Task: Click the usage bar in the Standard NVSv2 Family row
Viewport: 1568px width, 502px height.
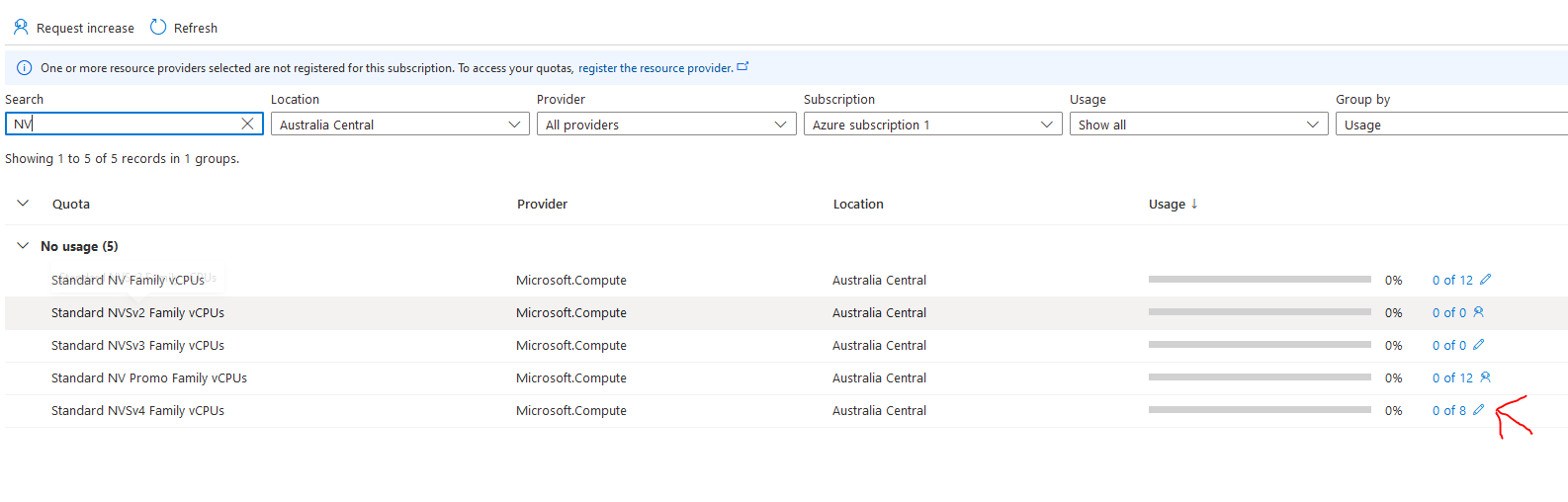Action: (x=1260, y=312)
